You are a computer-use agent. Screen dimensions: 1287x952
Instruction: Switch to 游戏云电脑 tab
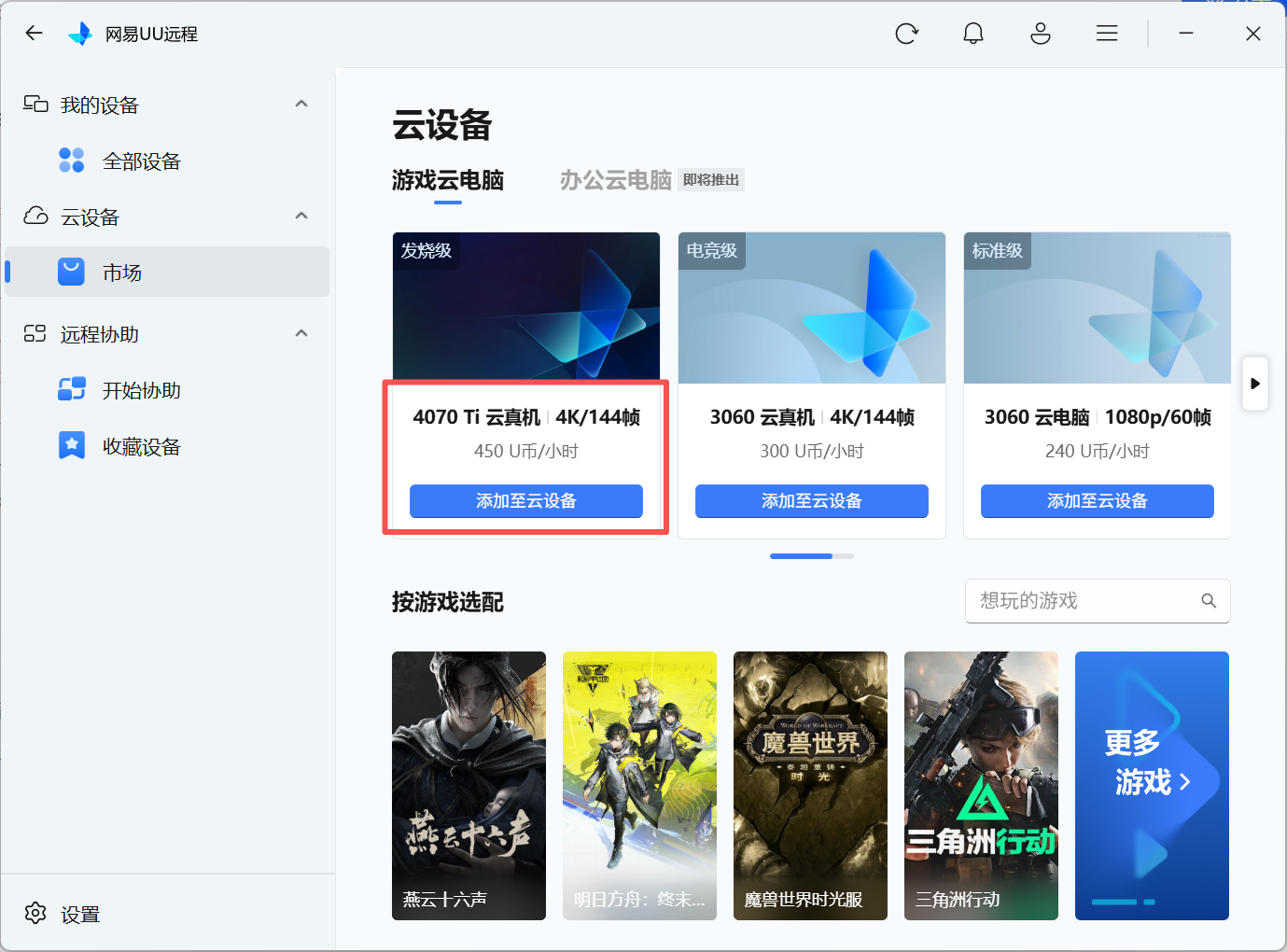[448, 180]
